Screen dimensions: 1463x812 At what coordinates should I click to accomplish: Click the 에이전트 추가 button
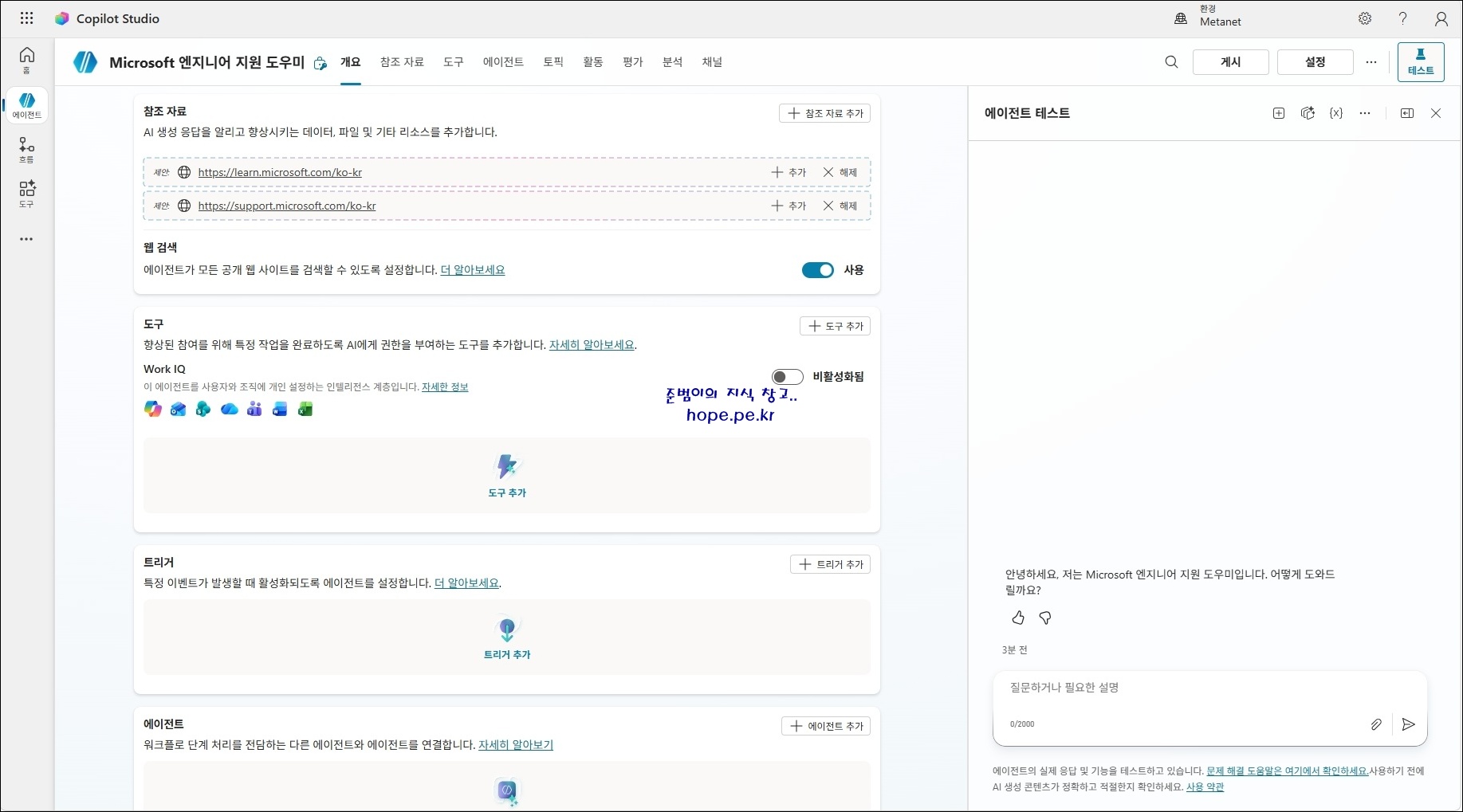826,726
